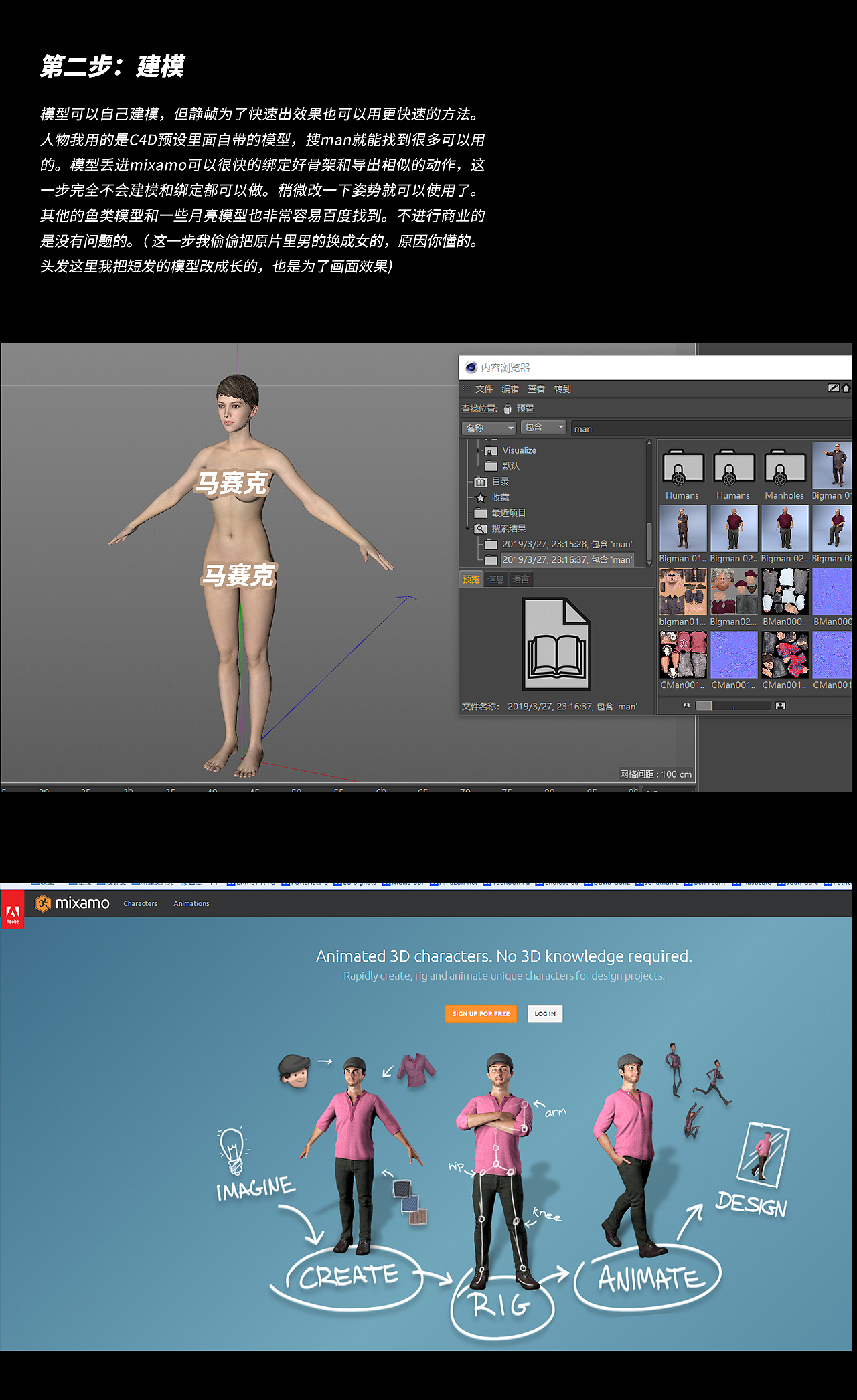Click the thumbnail size slider
The height and width of the screenshot is (1400, 857).
pos(733,705)
